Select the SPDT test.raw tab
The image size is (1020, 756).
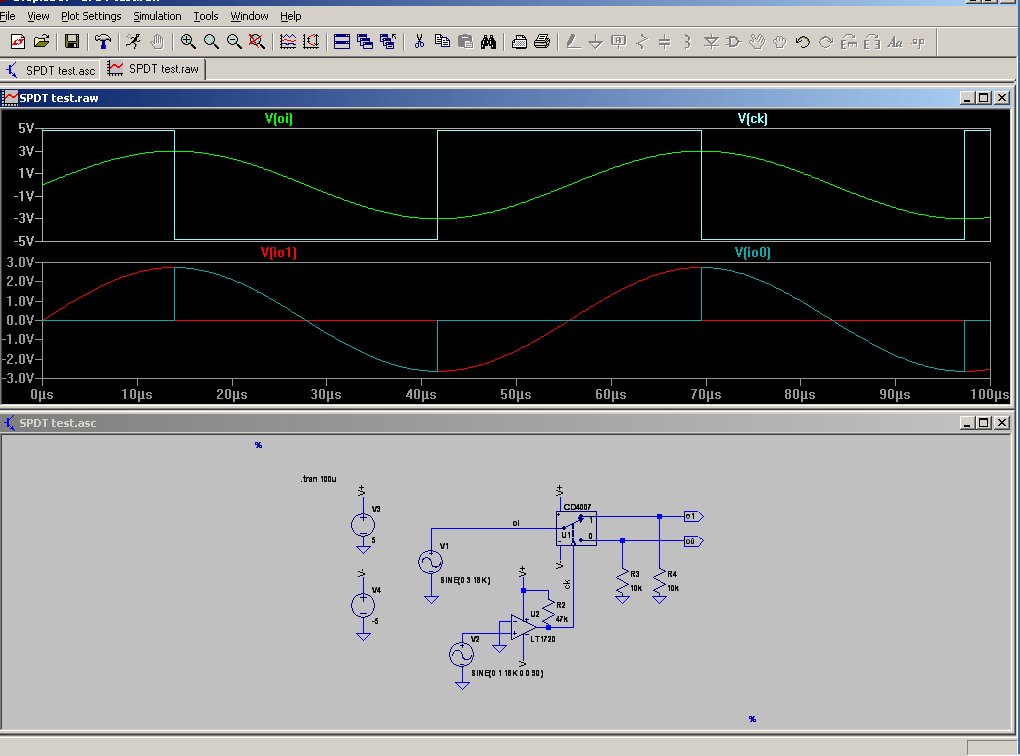point(155,69)
